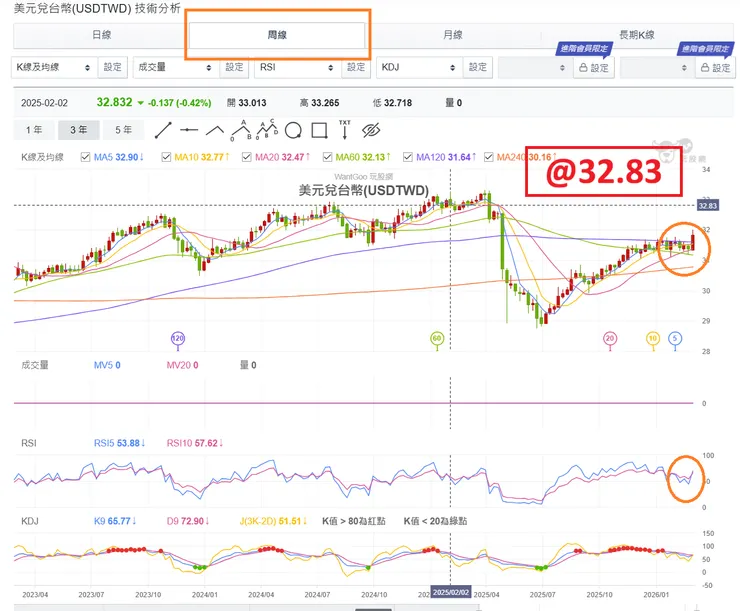
Task: Click the 2025/02/02 date label on axis
Action: 451,592
